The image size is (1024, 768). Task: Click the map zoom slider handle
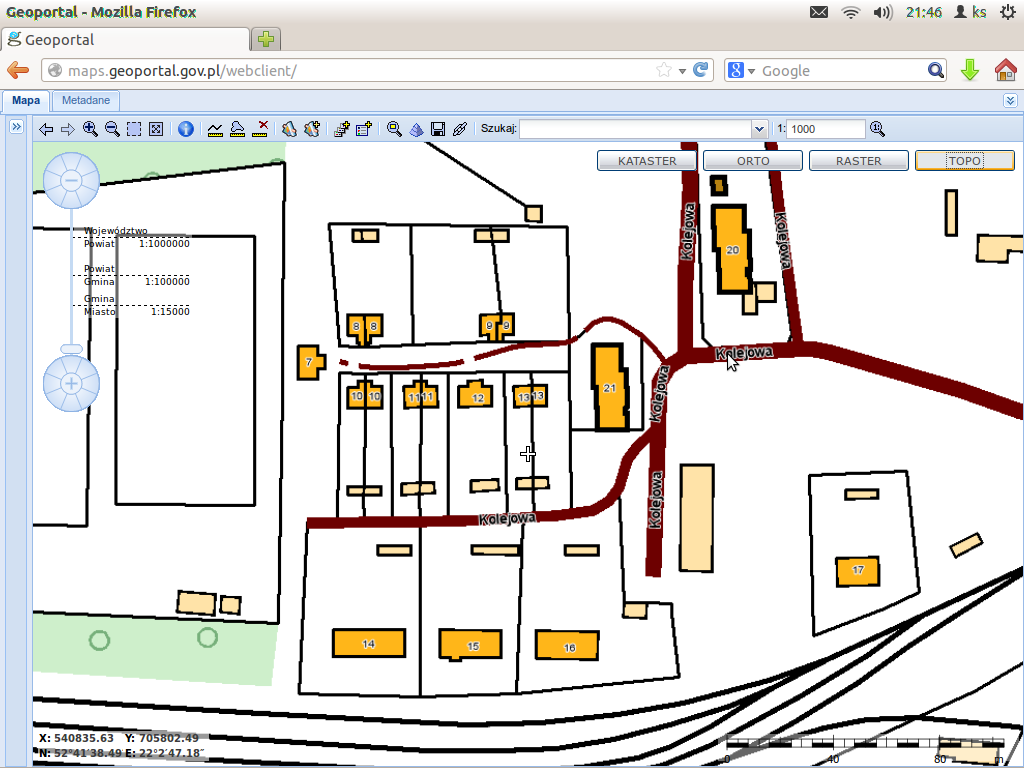(x=71, y=348)
